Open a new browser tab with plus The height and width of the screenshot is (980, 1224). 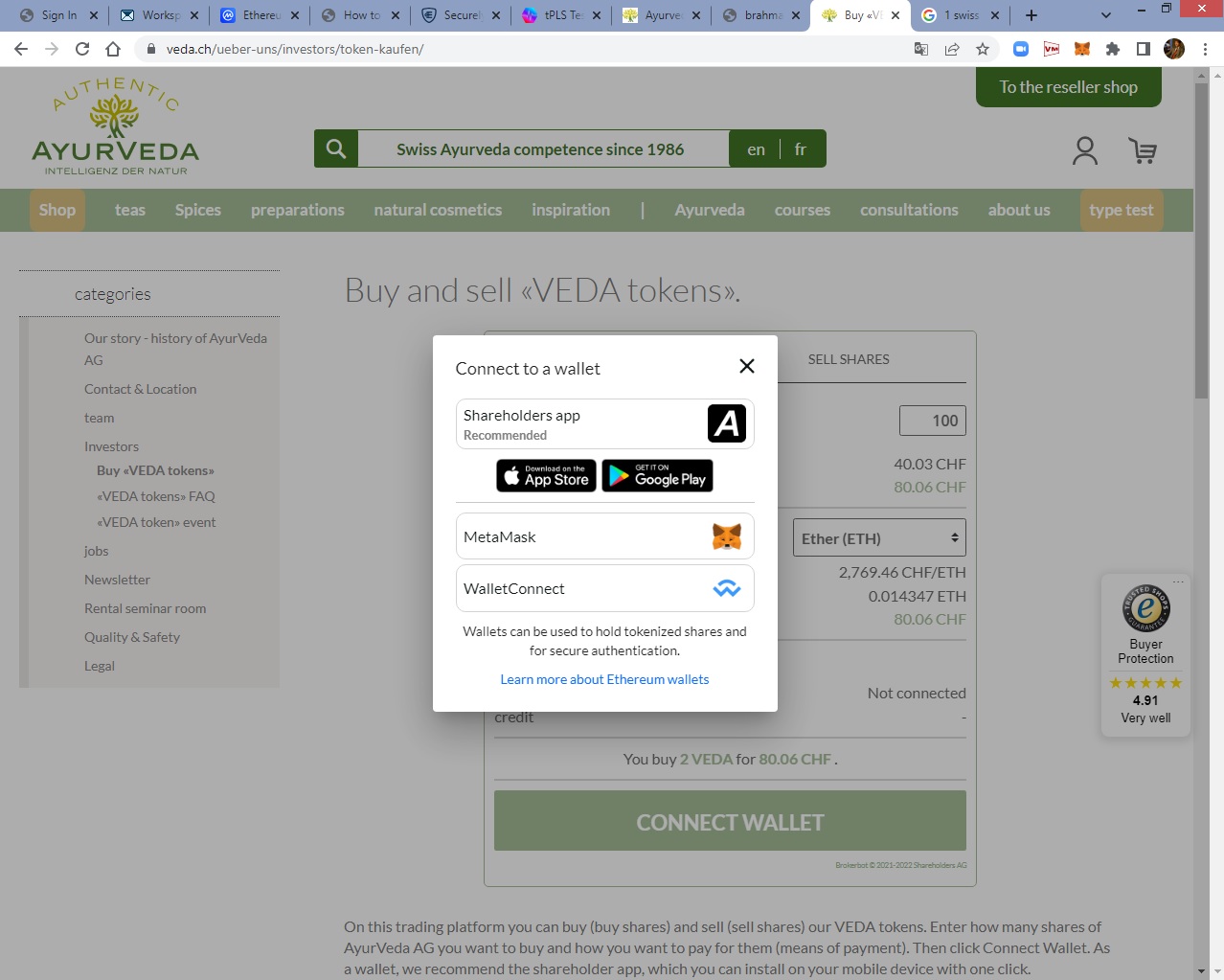pos(1031,15)
